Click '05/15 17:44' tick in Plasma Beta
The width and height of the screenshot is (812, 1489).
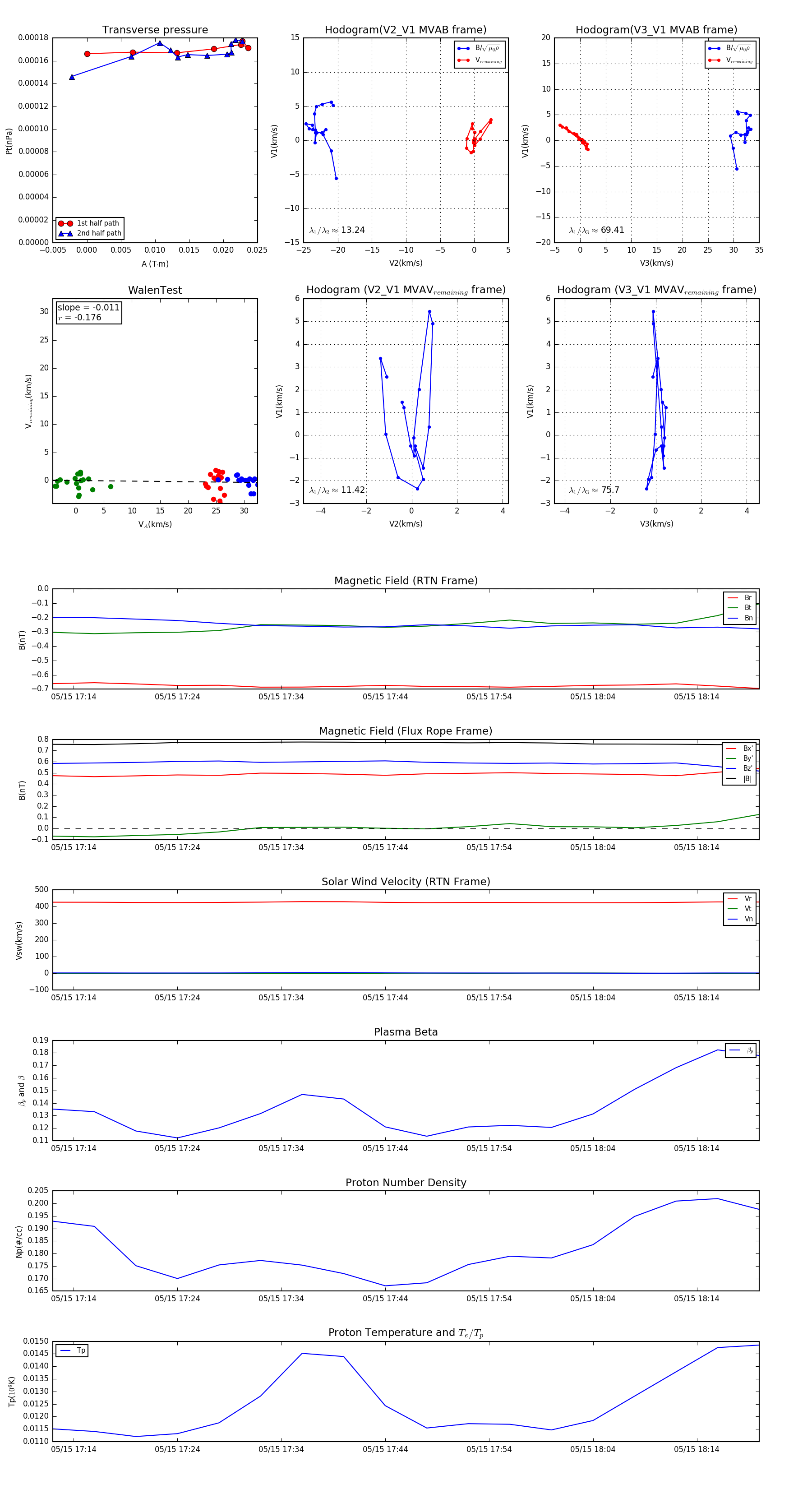(x=385, y=1148)
